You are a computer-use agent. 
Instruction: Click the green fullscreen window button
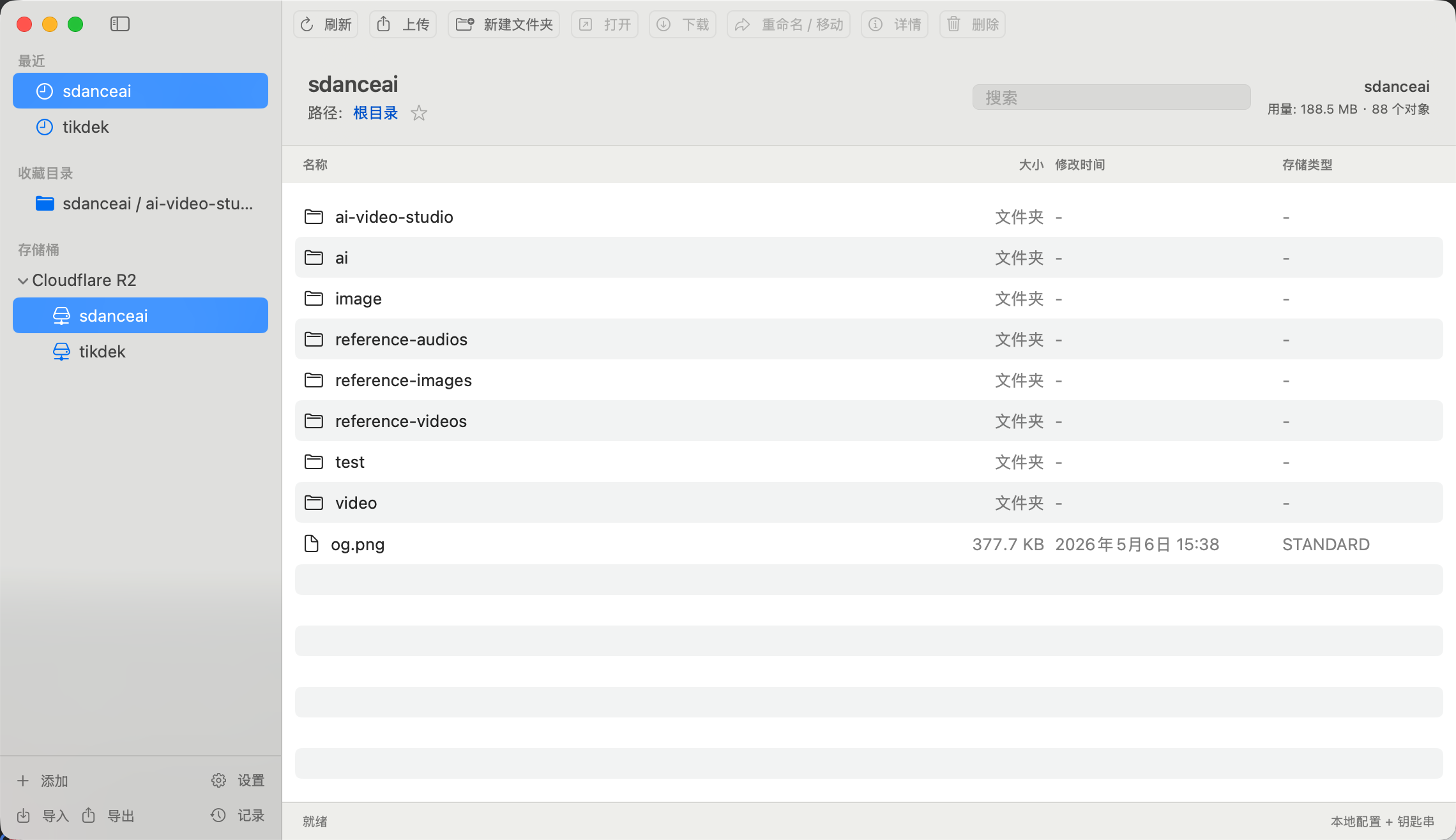pyautogui.click(x=75, y=24)
